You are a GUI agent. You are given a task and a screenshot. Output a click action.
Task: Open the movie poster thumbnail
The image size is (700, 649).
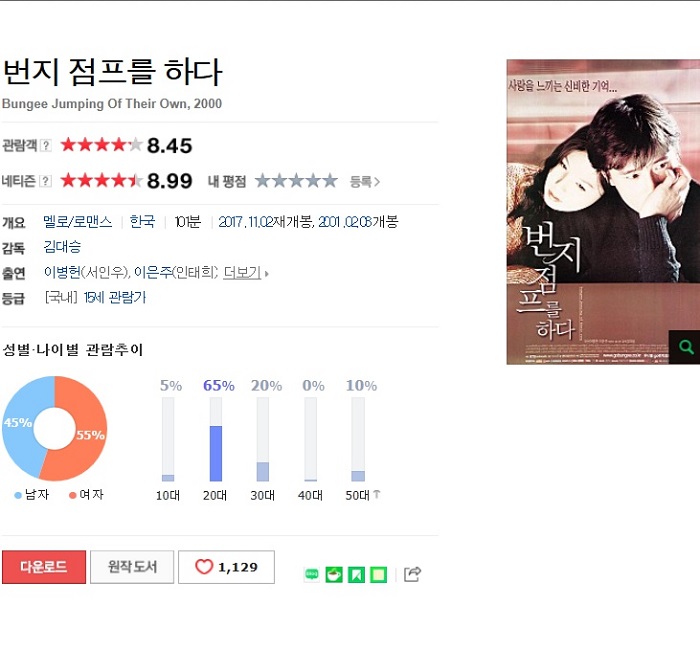tap(603, 212)
